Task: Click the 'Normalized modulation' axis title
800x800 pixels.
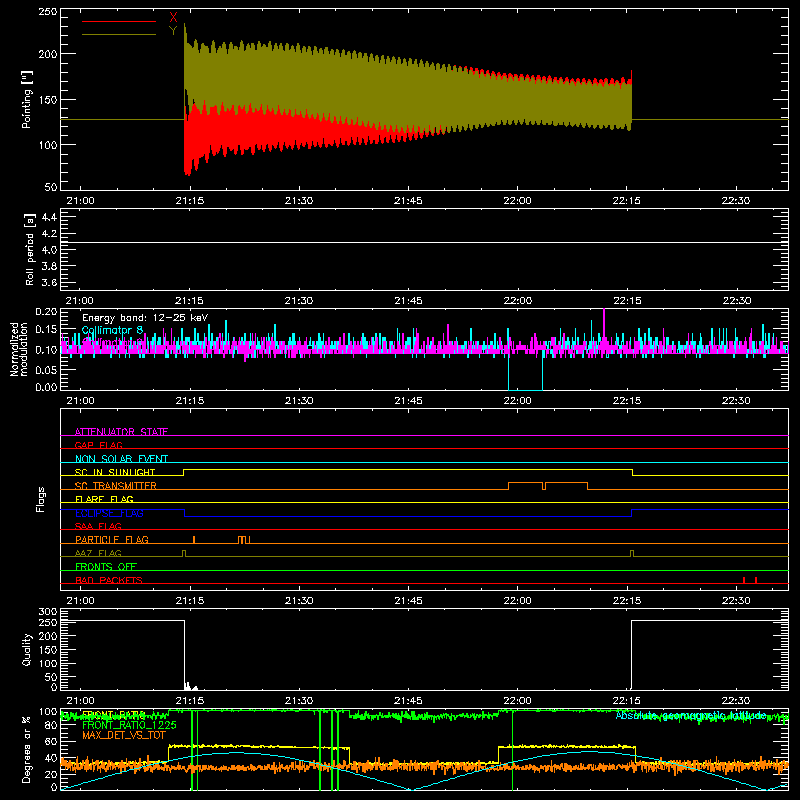Action: 19,349
